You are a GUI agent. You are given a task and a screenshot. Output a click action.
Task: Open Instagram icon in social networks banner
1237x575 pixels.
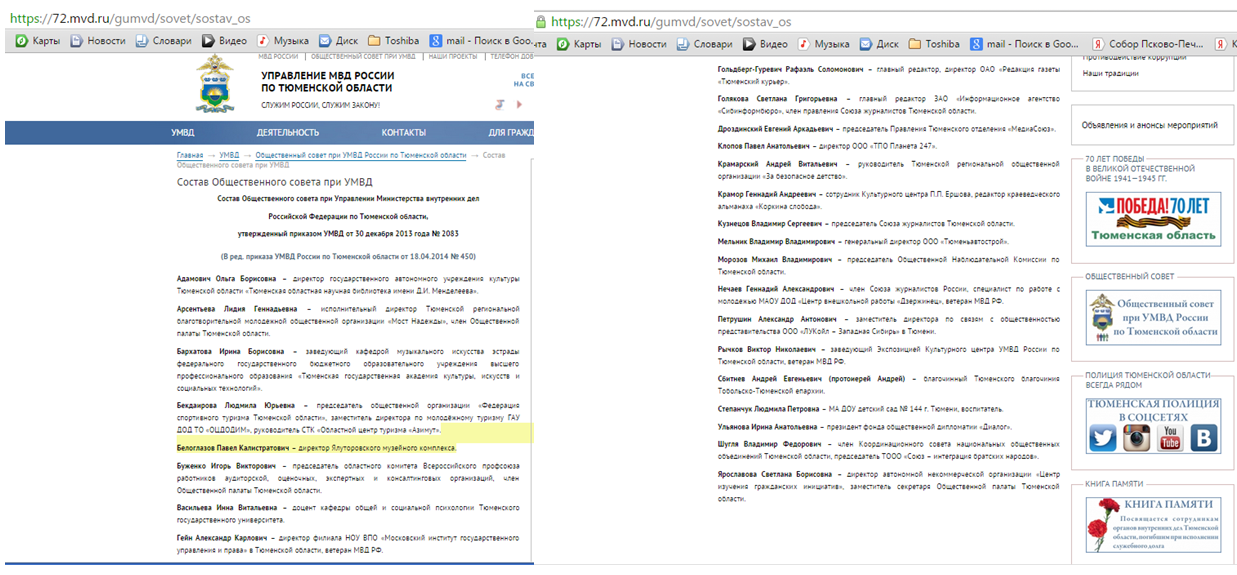pyautogui.click(x=1137, y=438)
